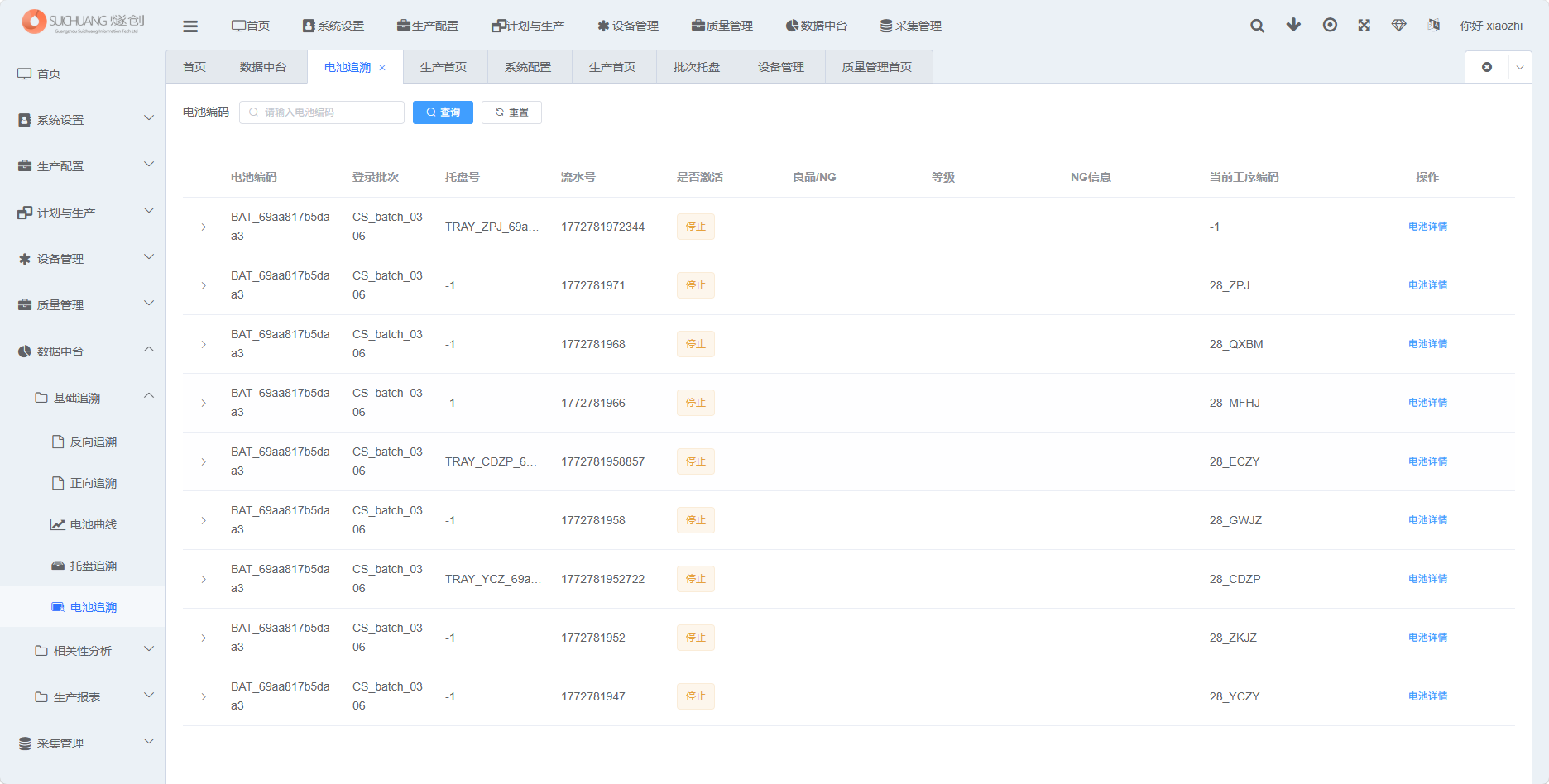The image size is (1549, 784).
Task: Open 托盘追溯 in the sidebar
Action: (83, 566)
